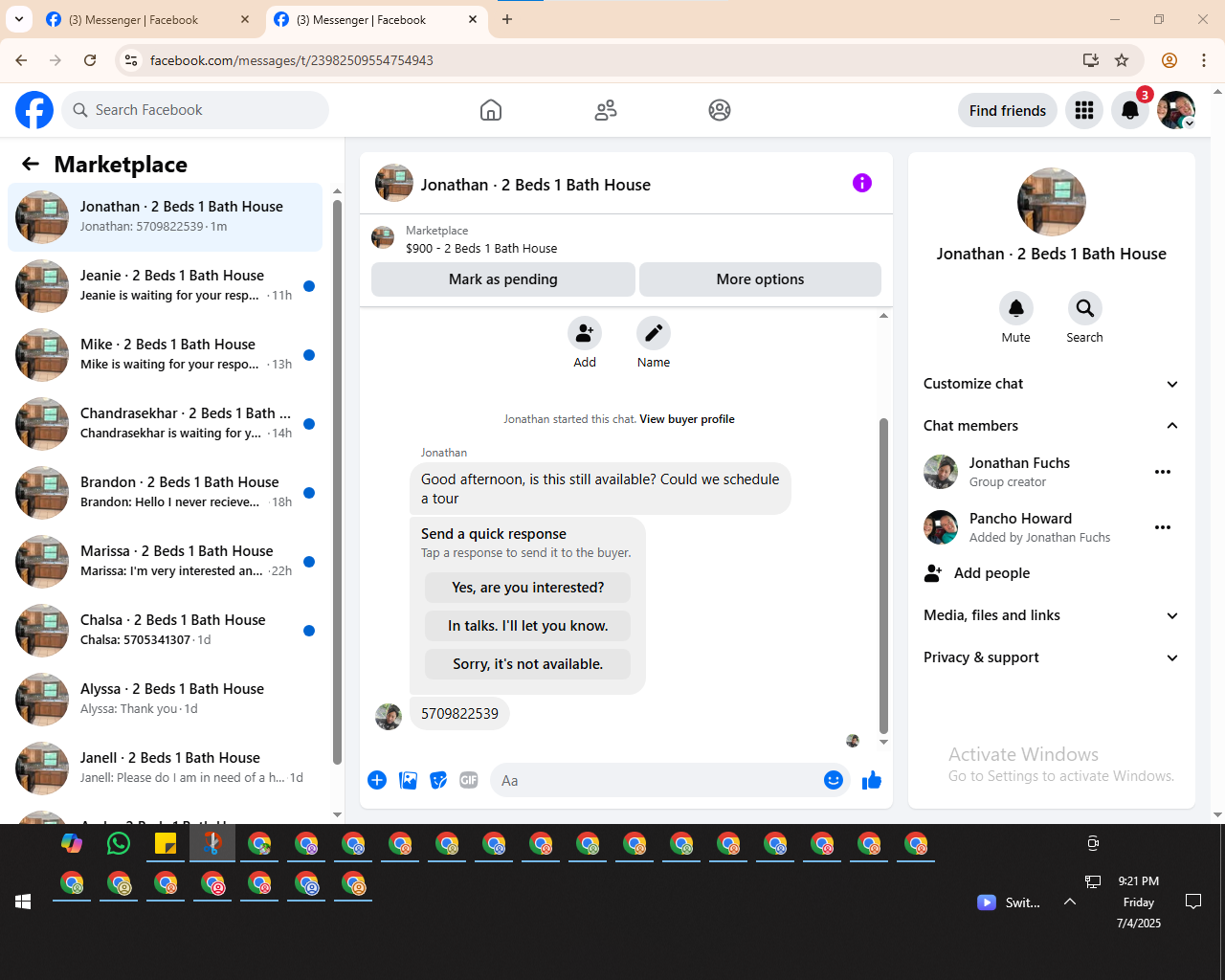The image size is (1225, 980).
Task: Open the Mike 2 Beds 1 Bath House chat
Action: (x=165, y=355)
